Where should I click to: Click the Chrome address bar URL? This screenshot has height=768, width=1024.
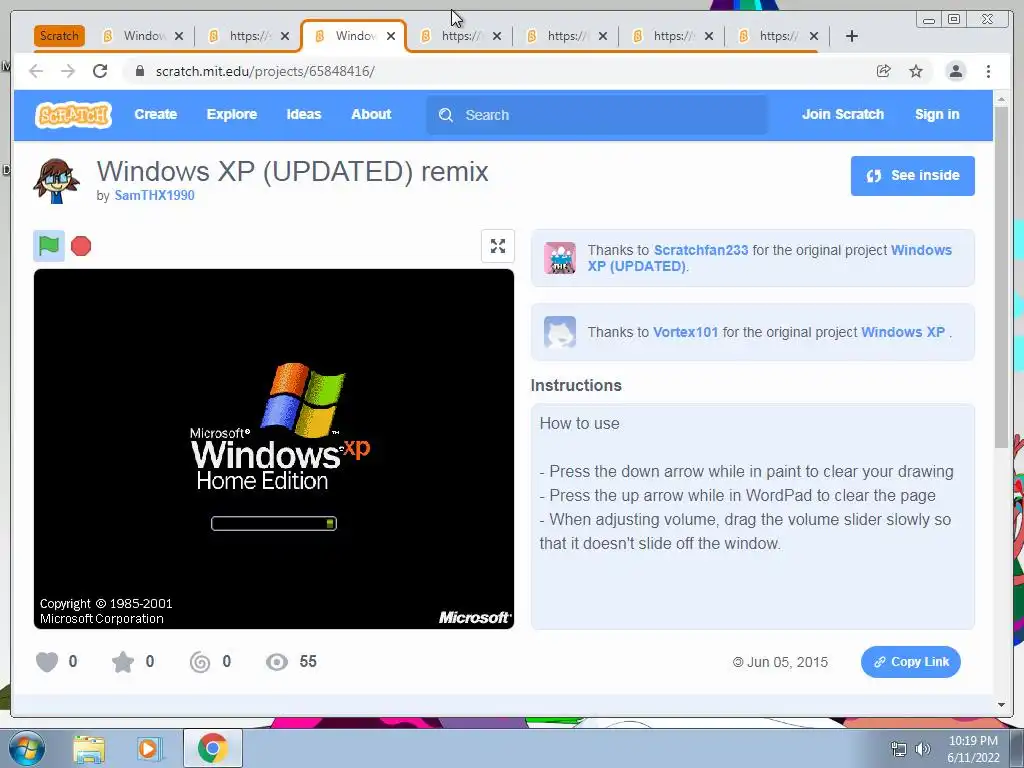[x=265, y=71]
